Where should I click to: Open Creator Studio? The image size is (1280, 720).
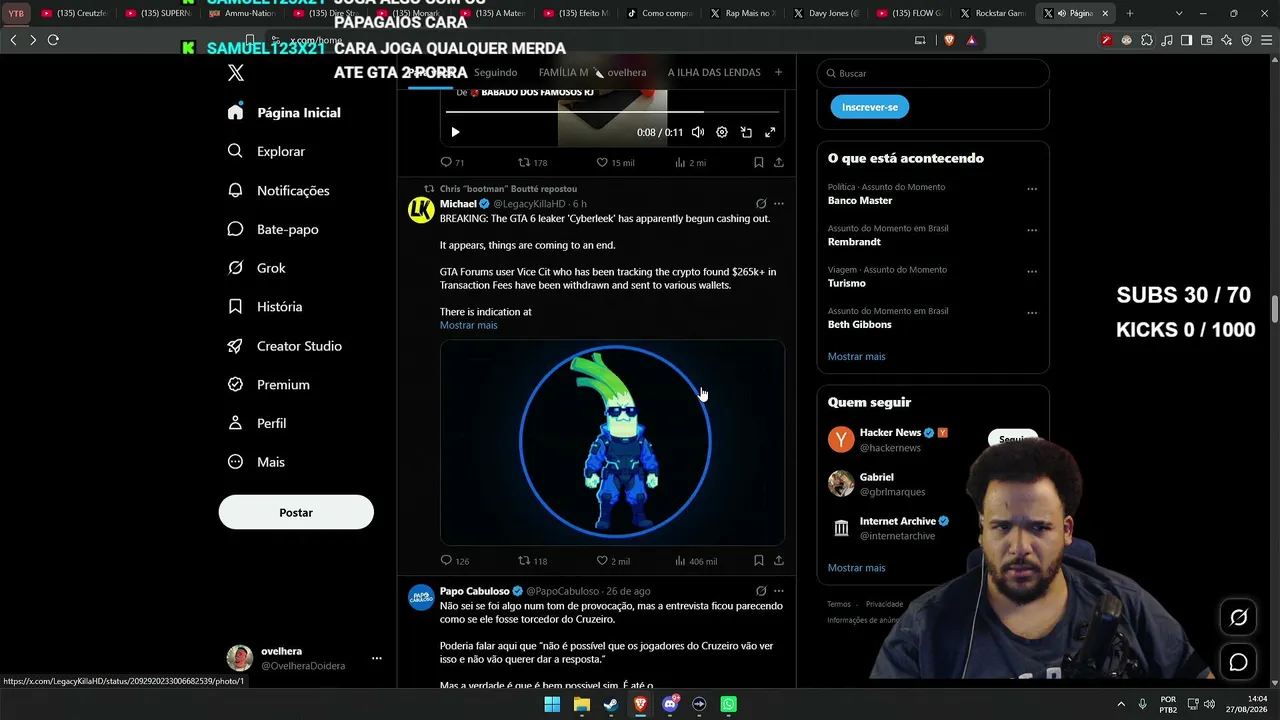coord(284,346)
